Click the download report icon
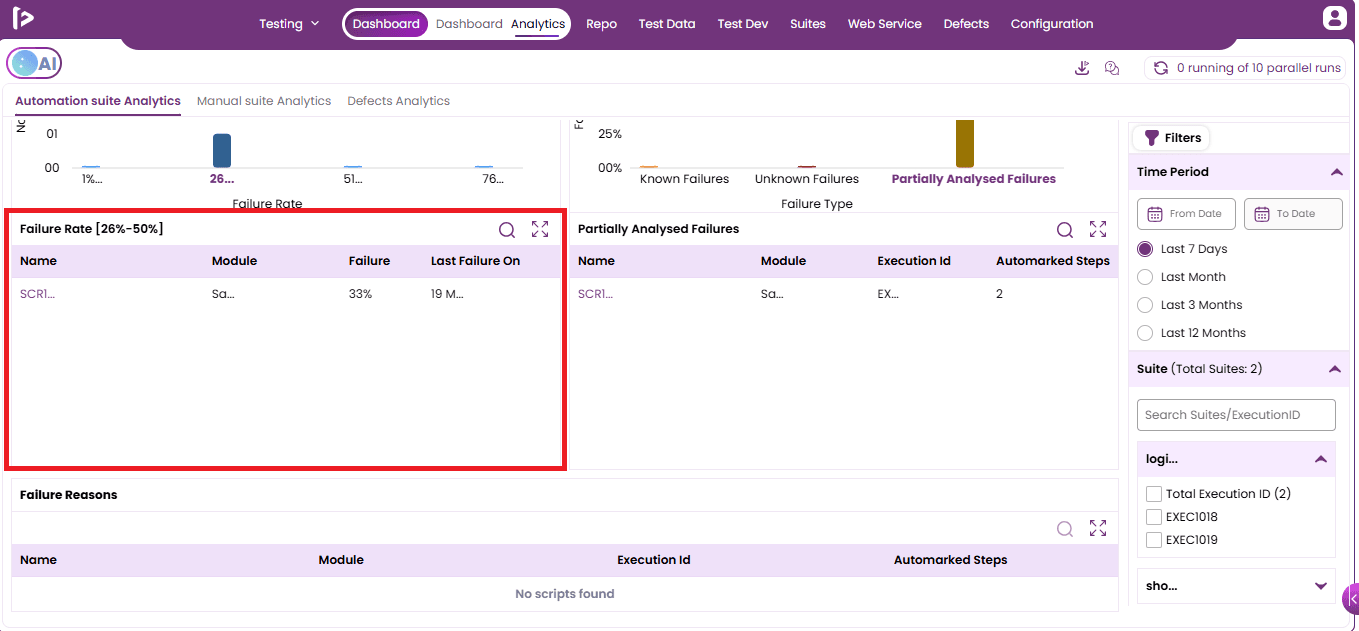The image size is (1359, 631). [1082, 68]
